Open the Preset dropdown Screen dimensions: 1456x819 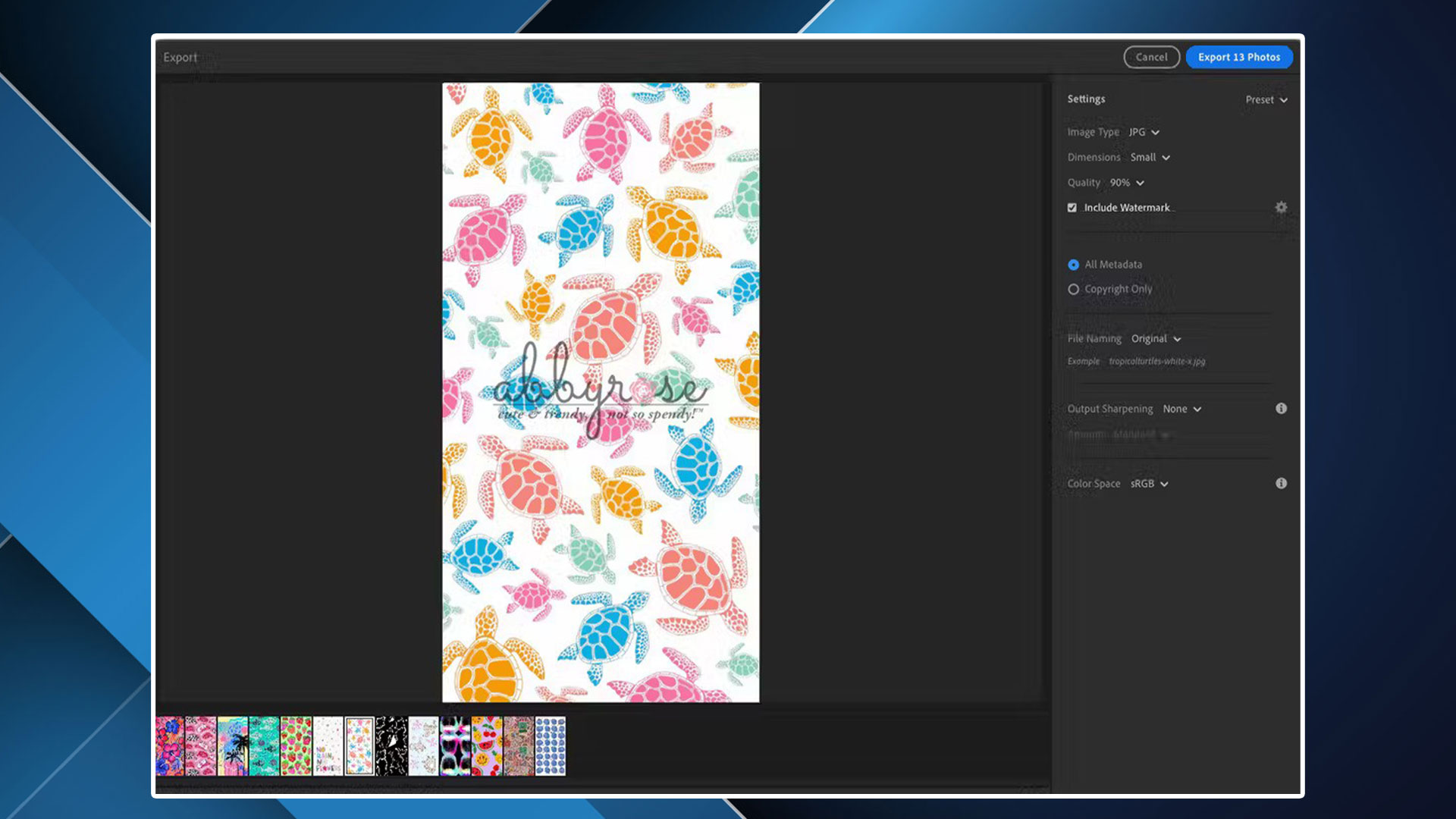(1266, 99)
